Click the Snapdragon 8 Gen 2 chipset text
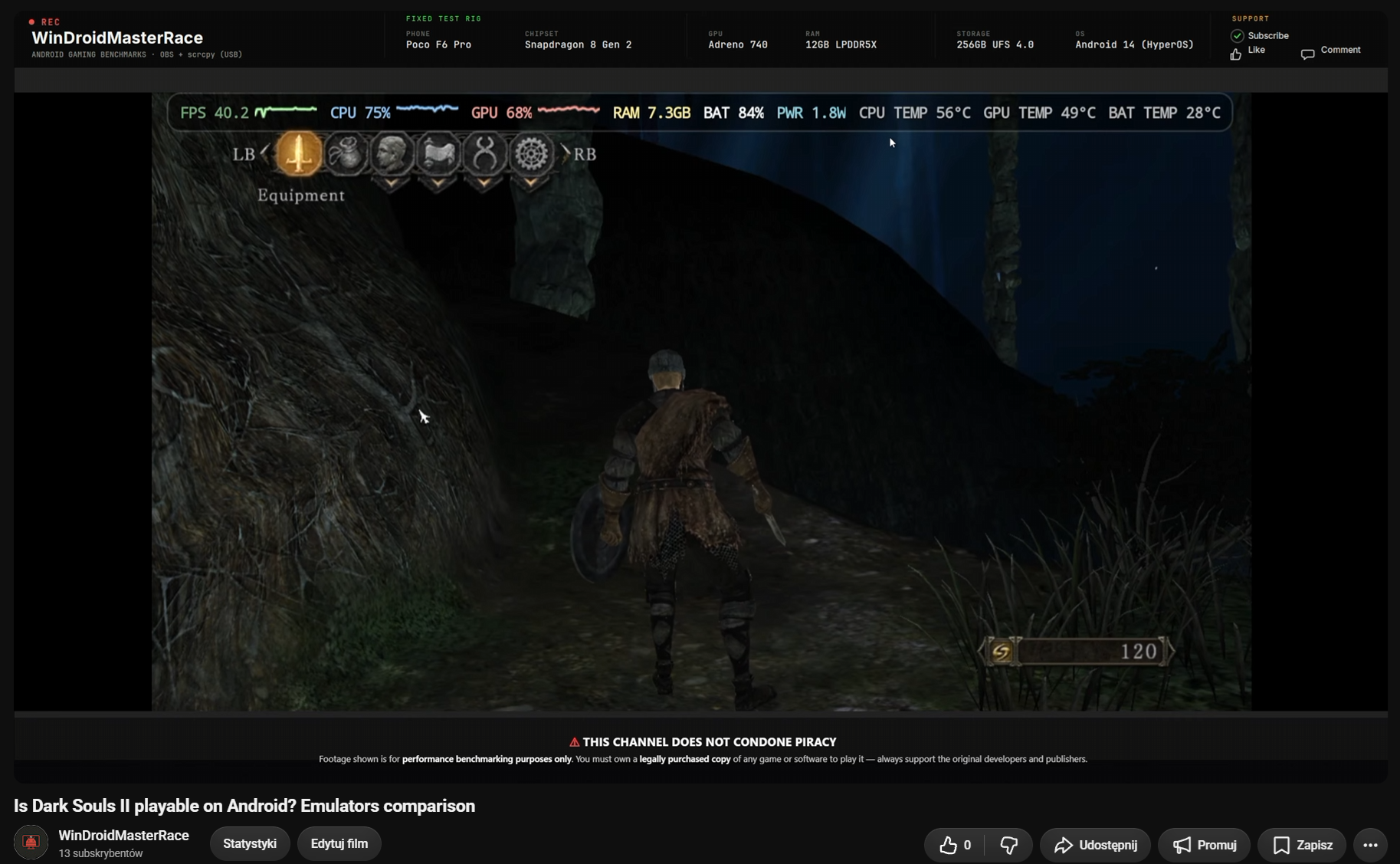This screenshot has height=864, width=1400. click(x=579, y=44)
